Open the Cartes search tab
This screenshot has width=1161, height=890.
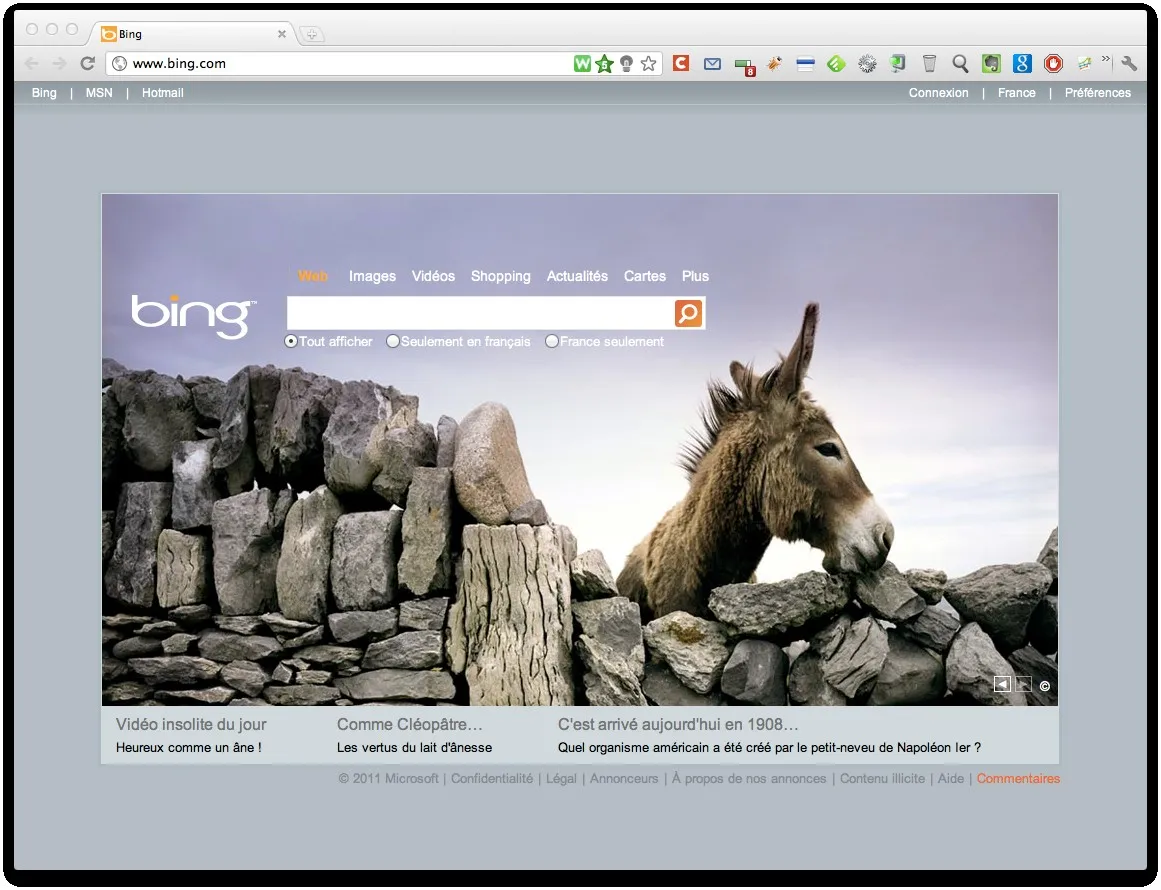pyautogui.click(x=645, y=276)
